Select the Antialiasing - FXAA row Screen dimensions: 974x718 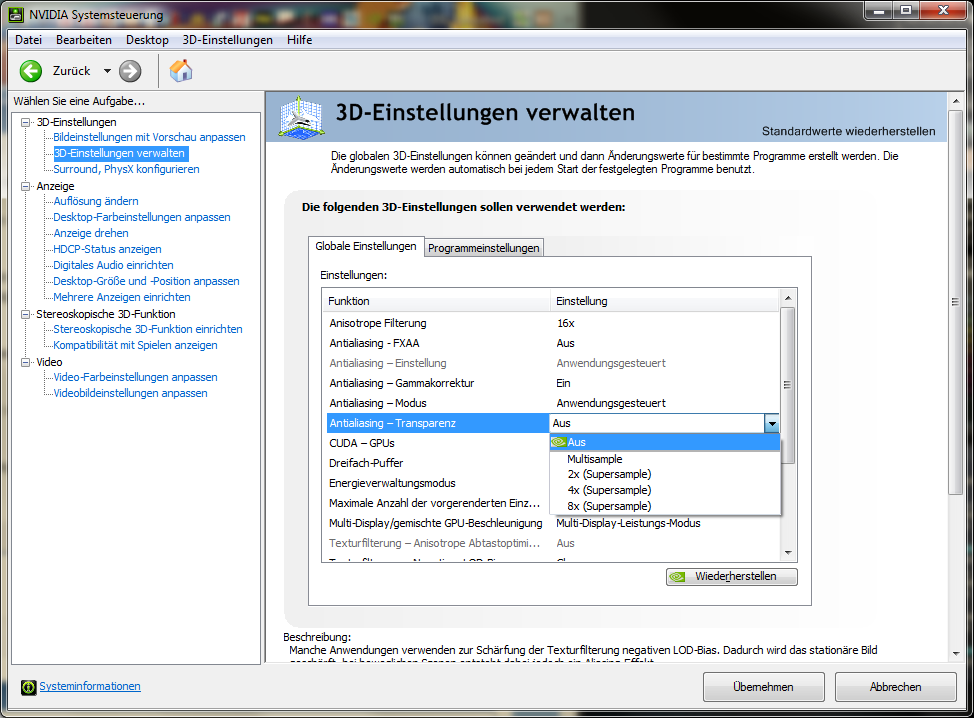tap(552, 343)
